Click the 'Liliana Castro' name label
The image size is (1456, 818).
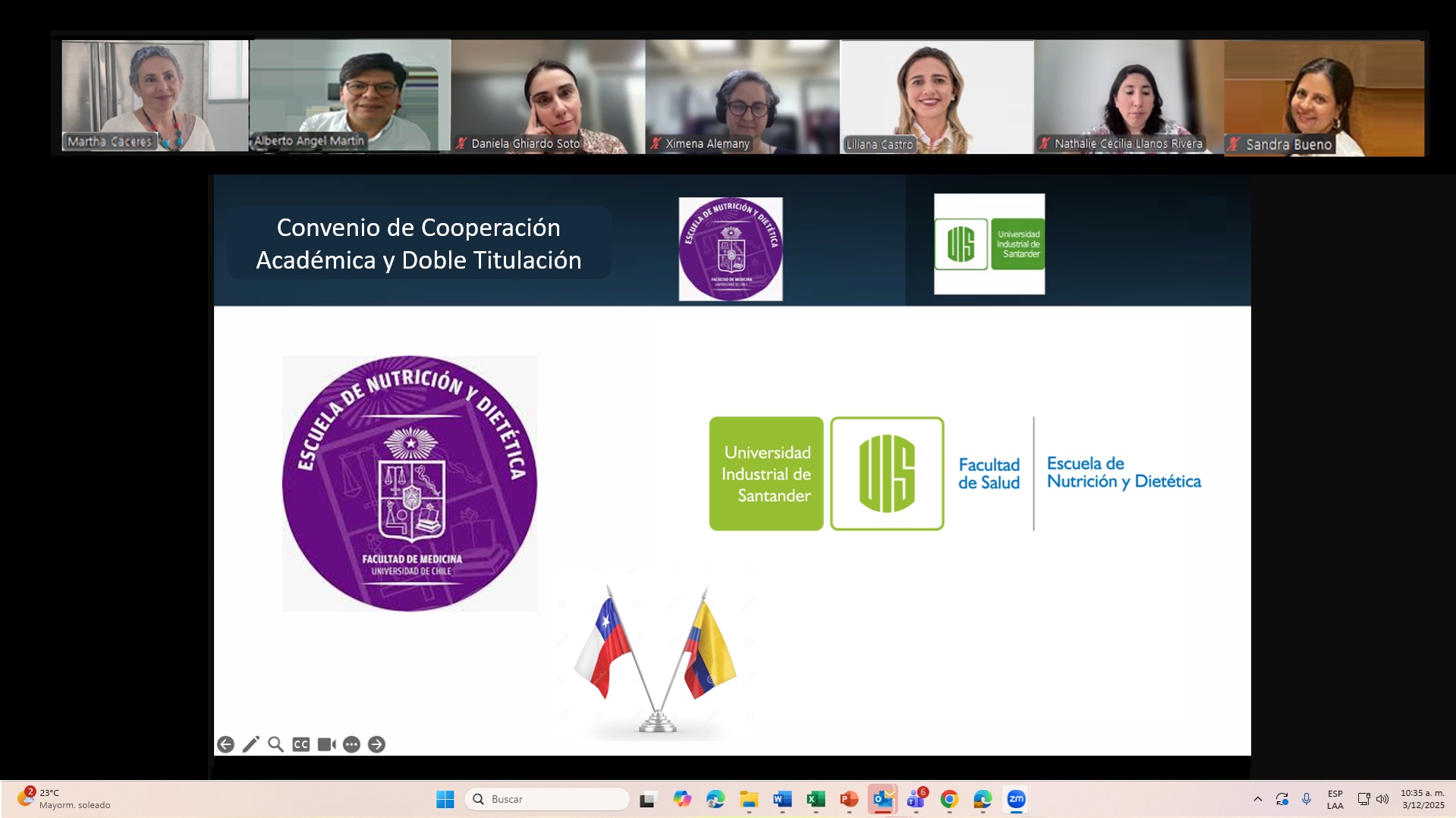click(x=879, y=144)
